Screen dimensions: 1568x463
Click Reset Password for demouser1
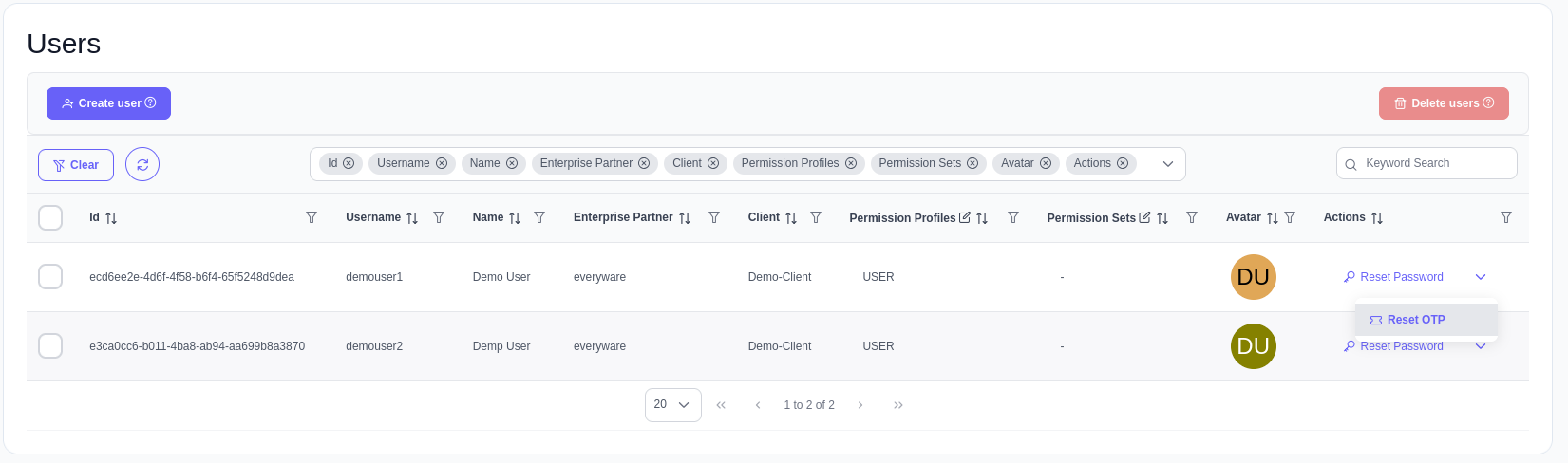click(1394, 277)
